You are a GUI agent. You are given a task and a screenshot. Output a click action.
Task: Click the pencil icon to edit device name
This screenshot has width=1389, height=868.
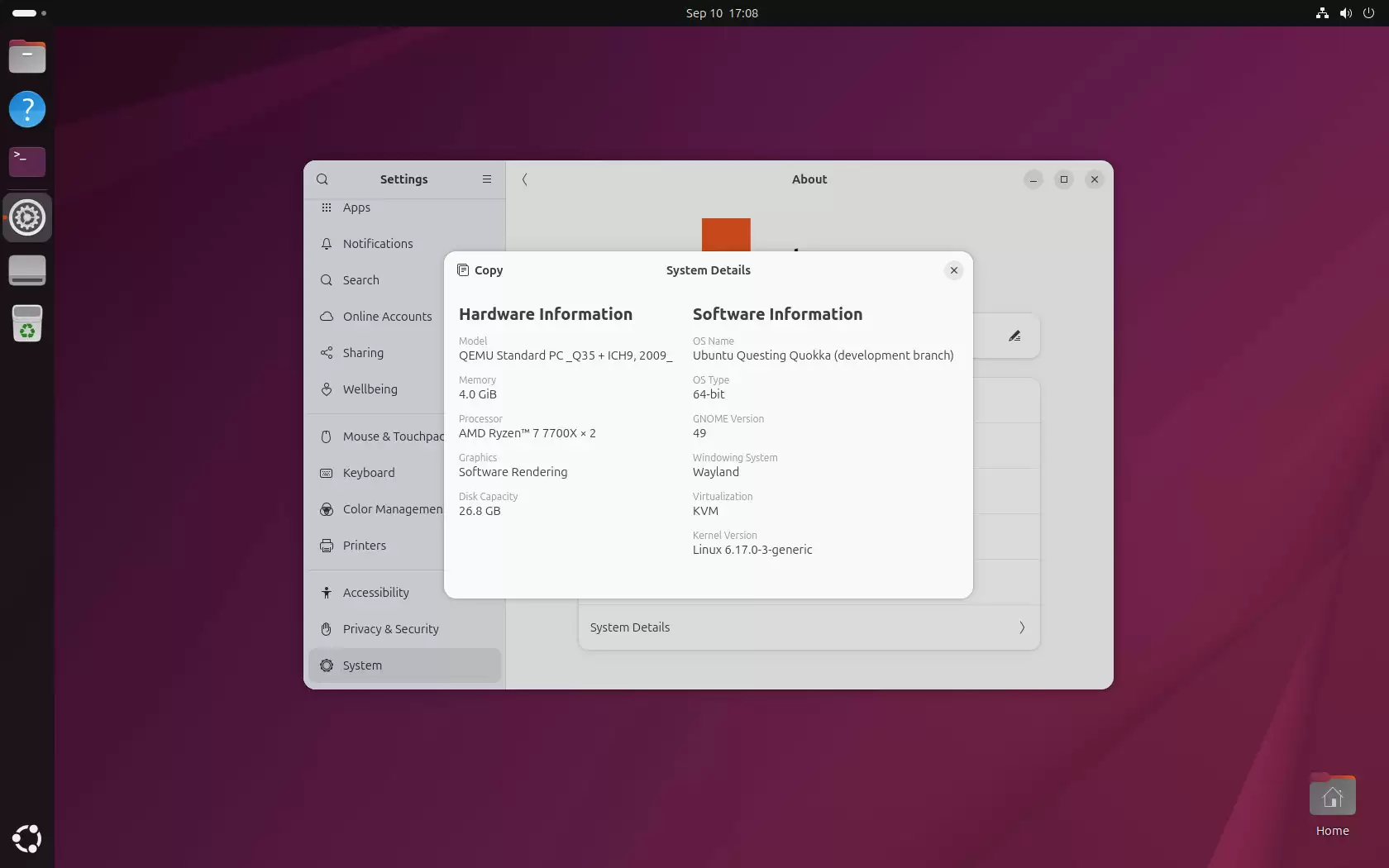[1014, 336]
